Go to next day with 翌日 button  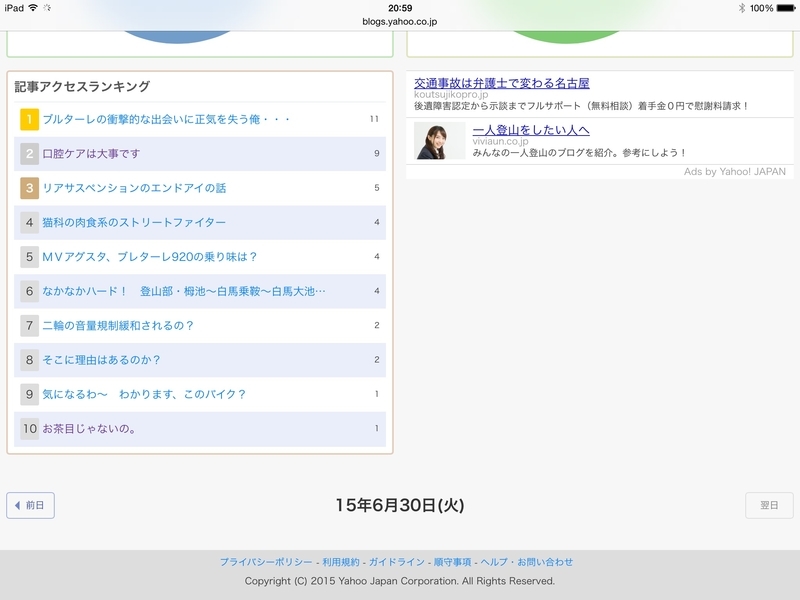(769, 505)
